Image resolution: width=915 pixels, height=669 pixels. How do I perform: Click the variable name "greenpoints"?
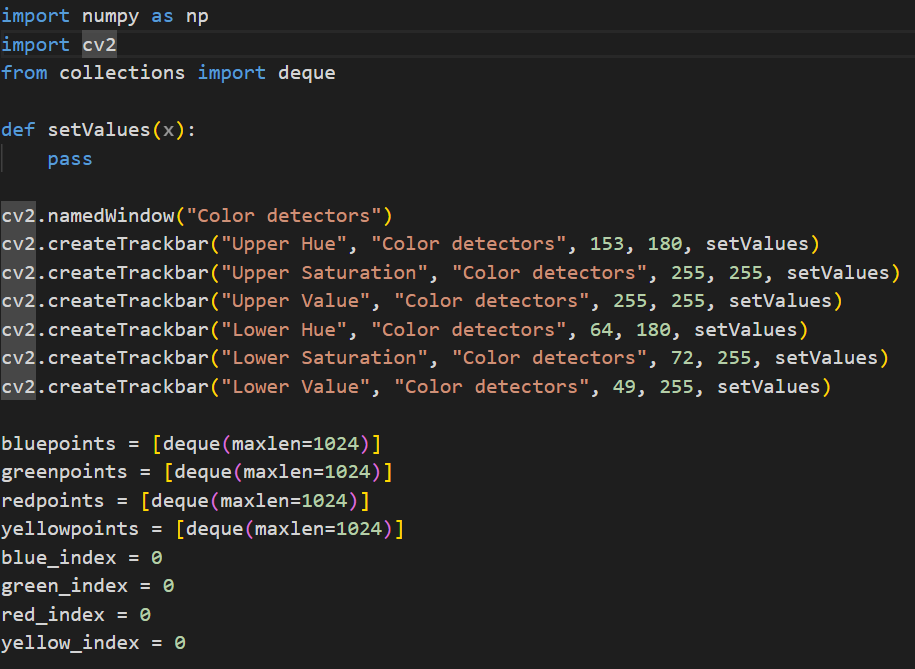click(64, 472)
